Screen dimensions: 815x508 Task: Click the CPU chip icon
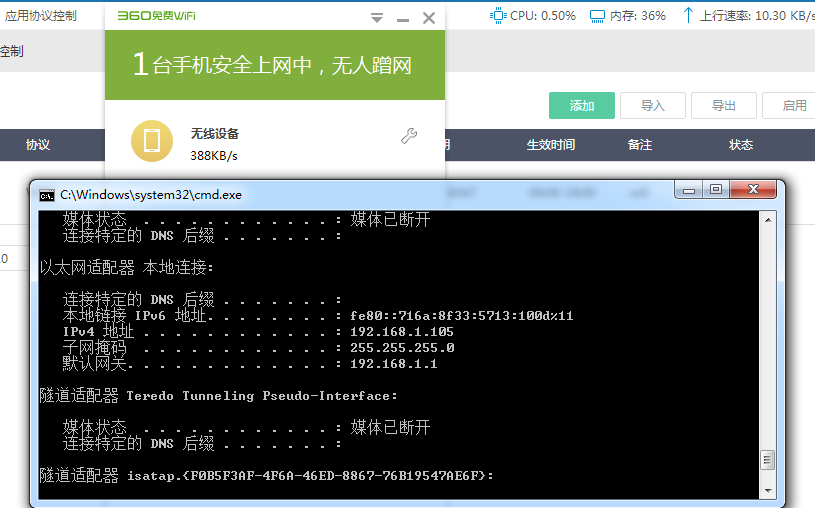pyautogui.click(x=498, y=16)
